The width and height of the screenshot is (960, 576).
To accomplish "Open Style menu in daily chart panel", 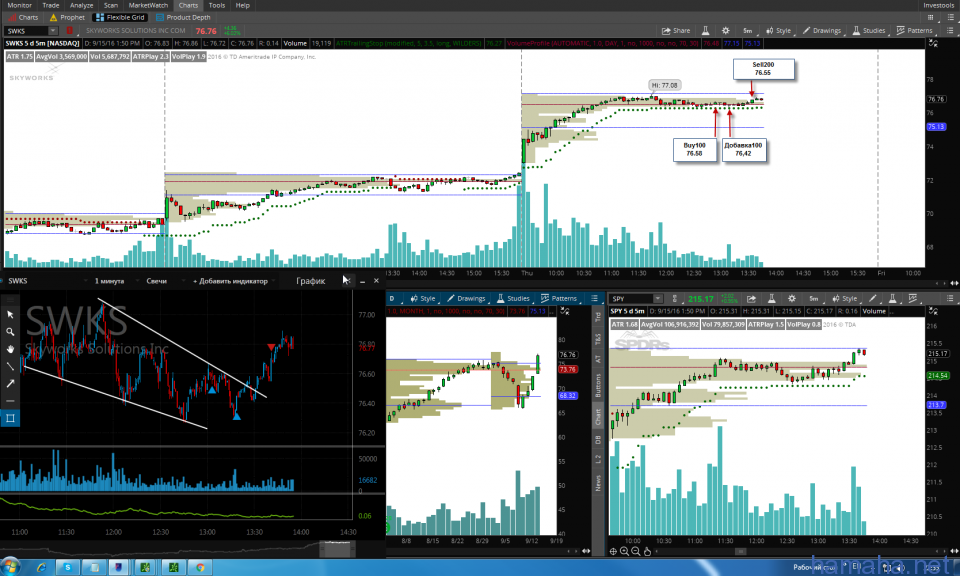I will 423,298.
